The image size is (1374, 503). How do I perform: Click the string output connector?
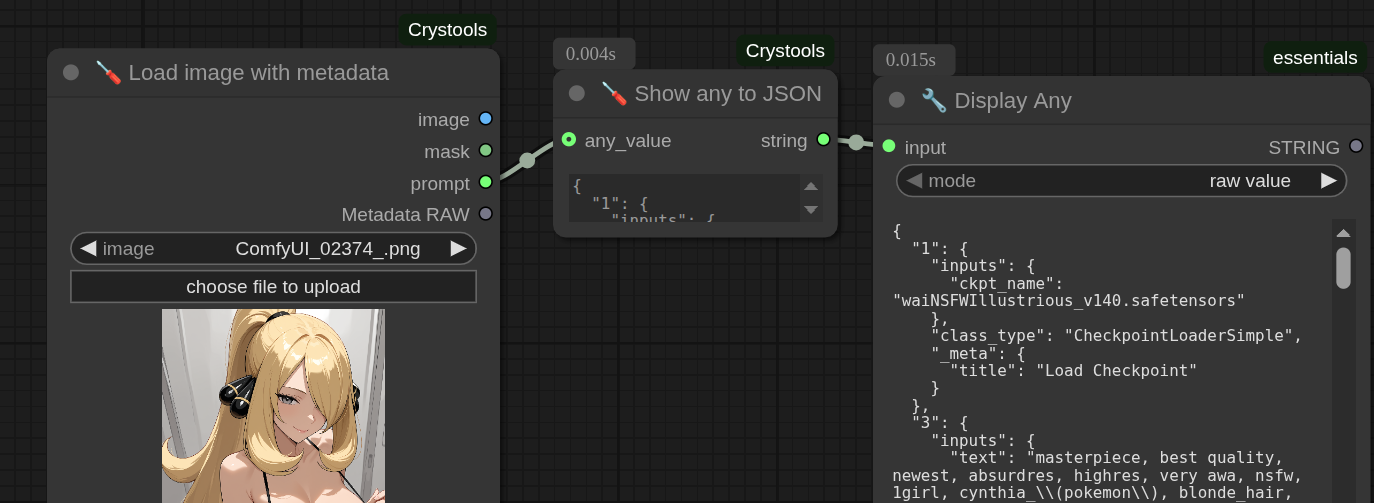[824, 140]
